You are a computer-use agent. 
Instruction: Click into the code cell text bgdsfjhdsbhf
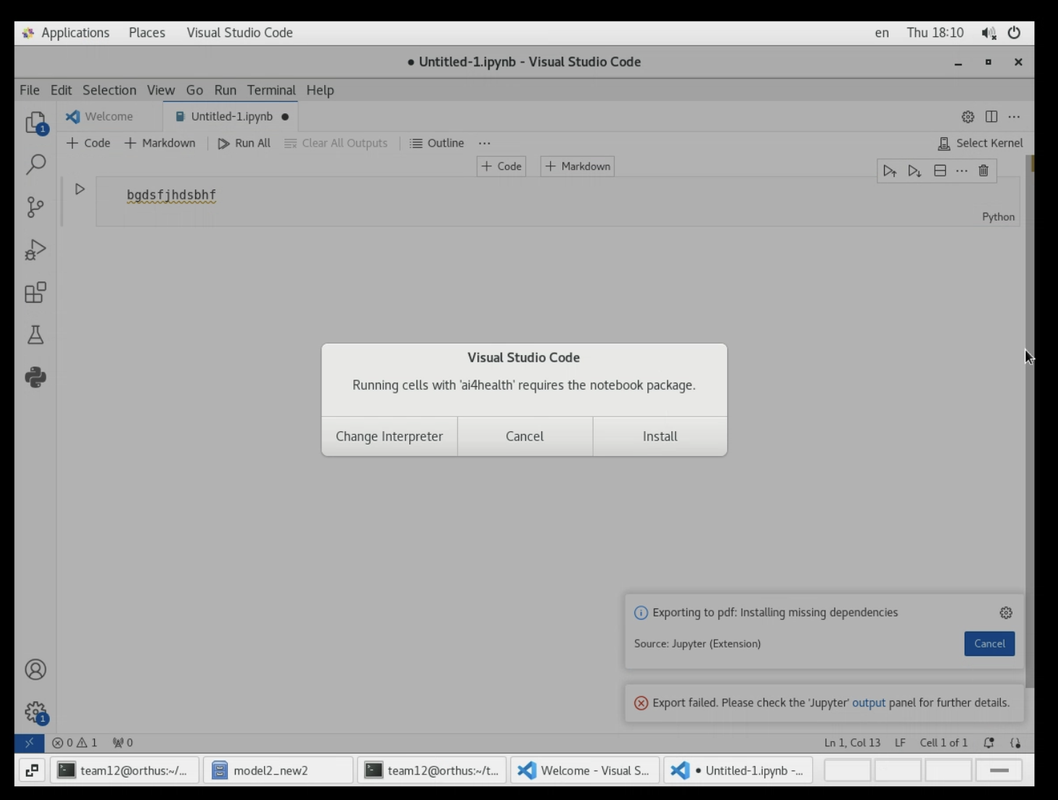click(171, 195)
